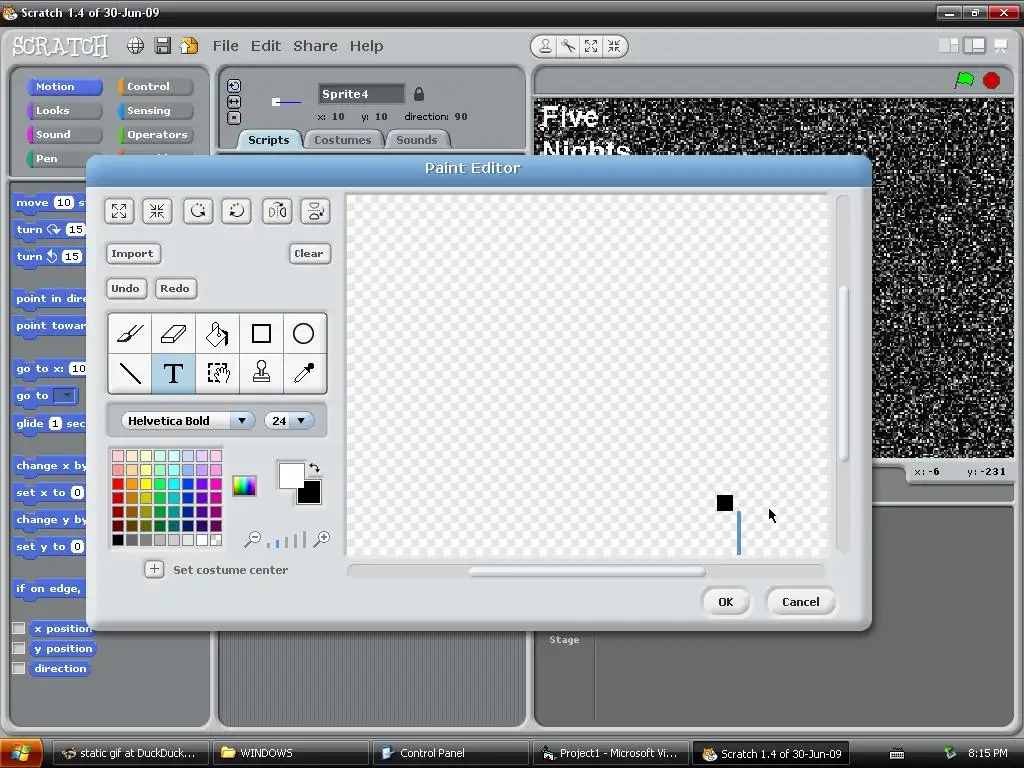The image size is (1024, 768).
Task: Select the Rectangle tool
Action: point(261,334)
